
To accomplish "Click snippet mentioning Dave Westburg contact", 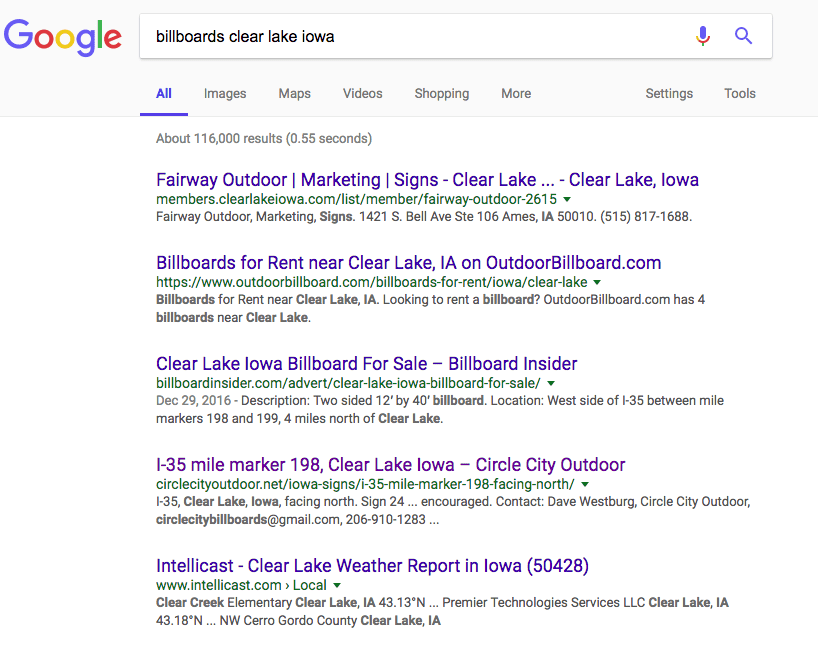I will click(x=453, y=511).
